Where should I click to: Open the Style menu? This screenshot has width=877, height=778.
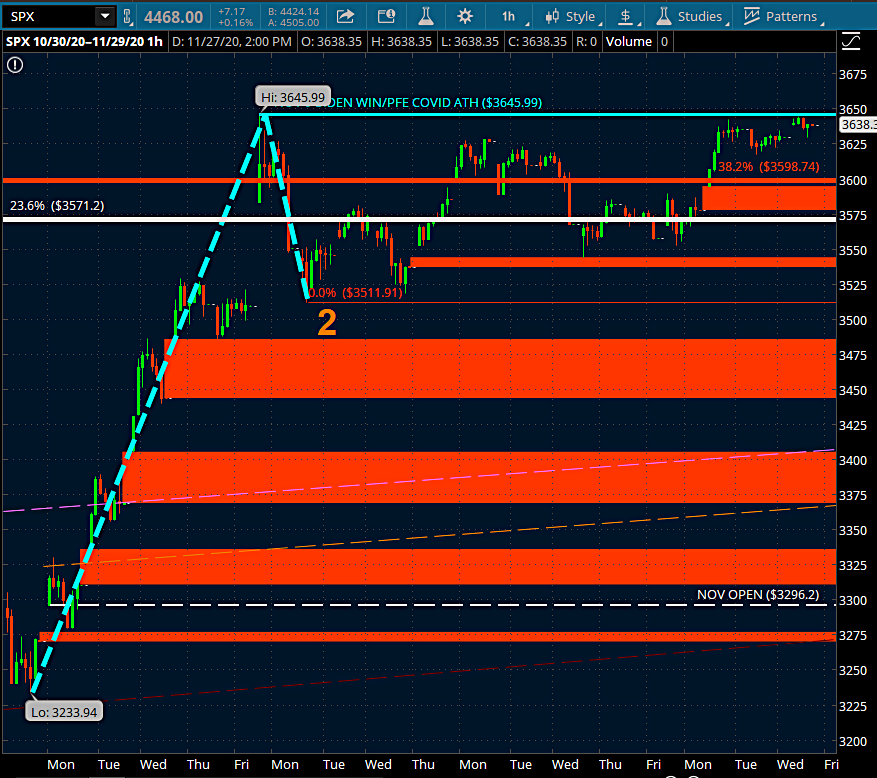(x=571, y=16)
